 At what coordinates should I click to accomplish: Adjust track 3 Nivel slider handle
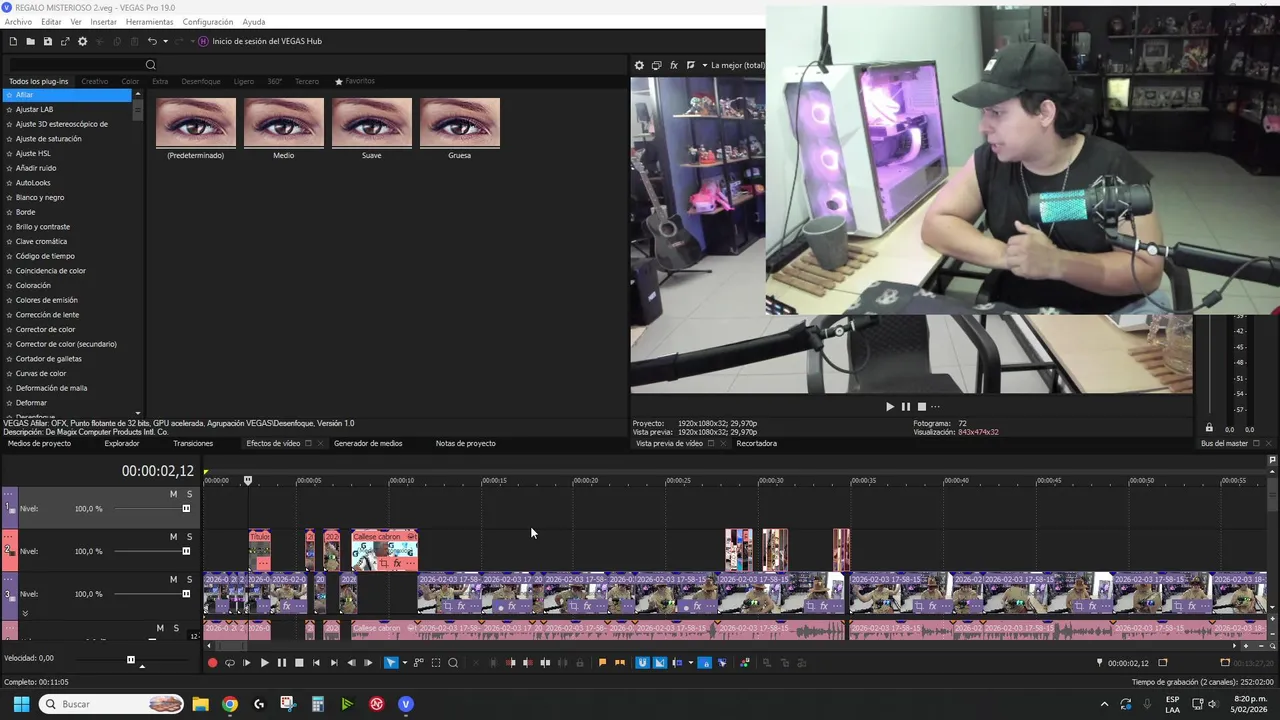pos(186,594)
